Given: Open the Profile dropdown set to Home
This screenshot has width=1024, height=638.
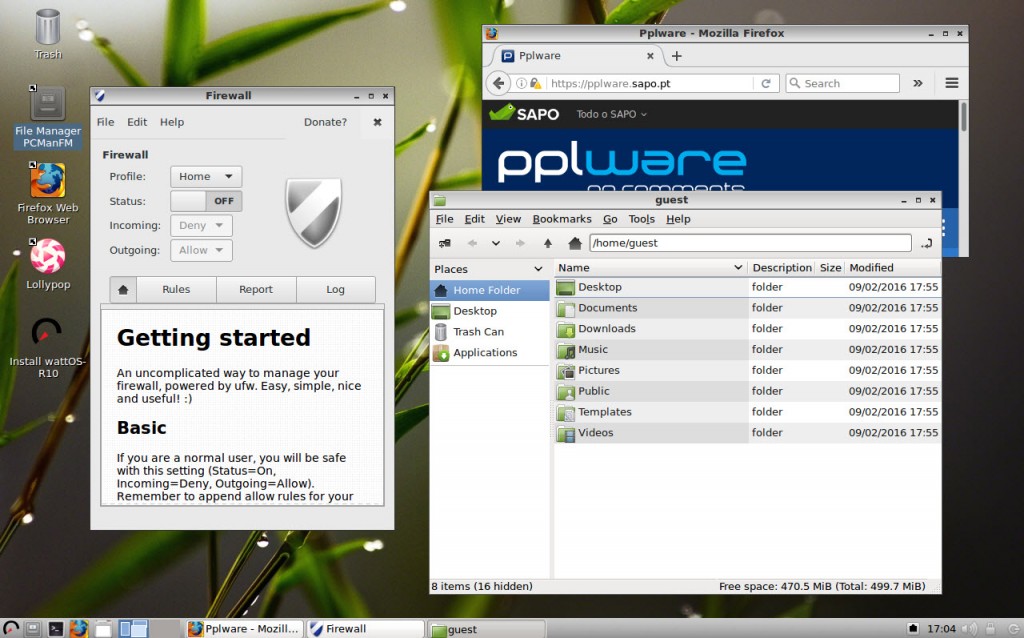Looking at the screenshot, I should point(206,176).
